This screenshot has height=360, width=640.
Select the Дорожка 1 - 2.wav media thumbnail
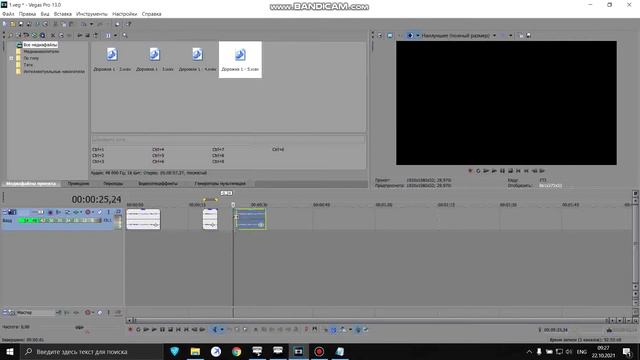pos(112,59)
